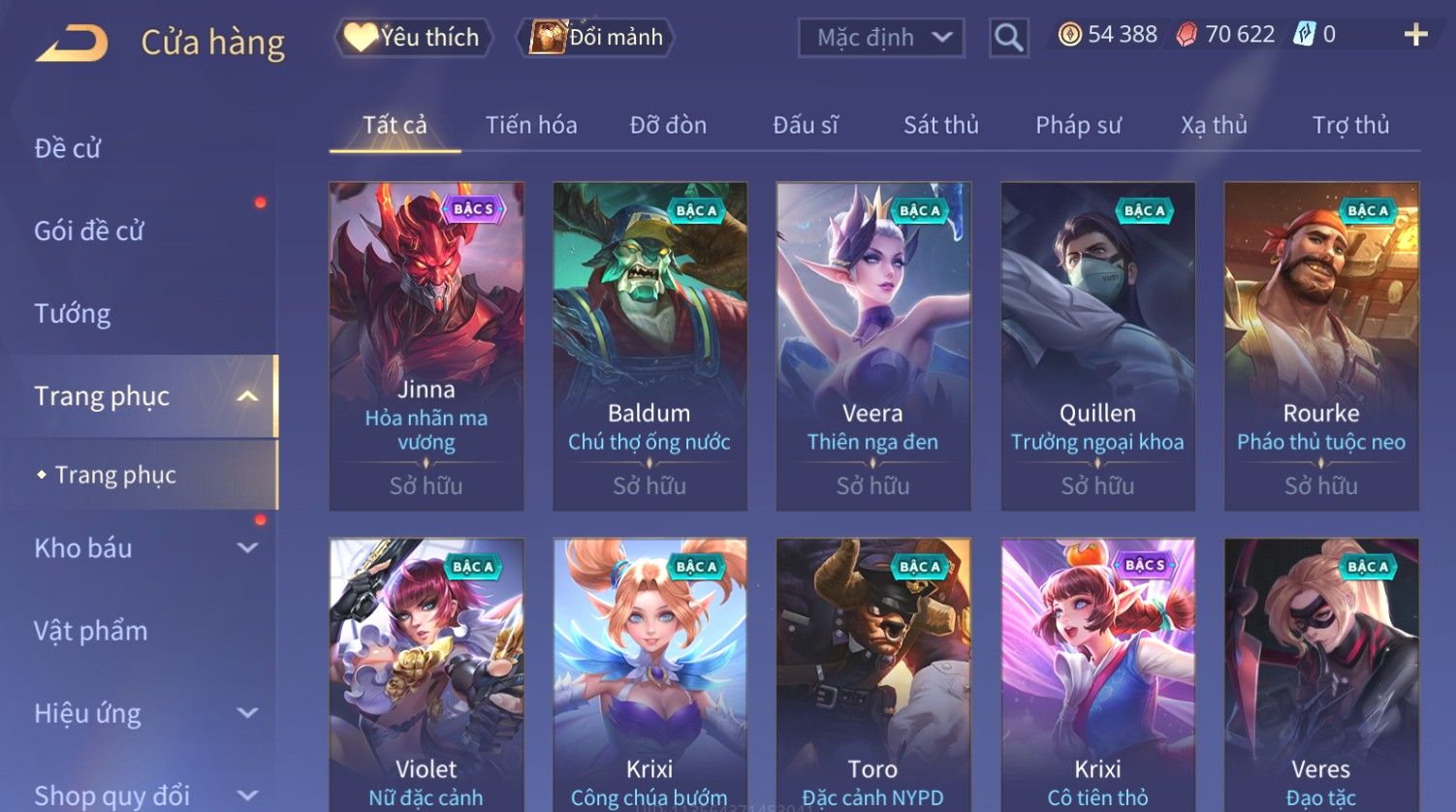Viewport: 1456px width, 812px height.
Task: Click the gold coin icon
Action: click(x=1069, y=36)
